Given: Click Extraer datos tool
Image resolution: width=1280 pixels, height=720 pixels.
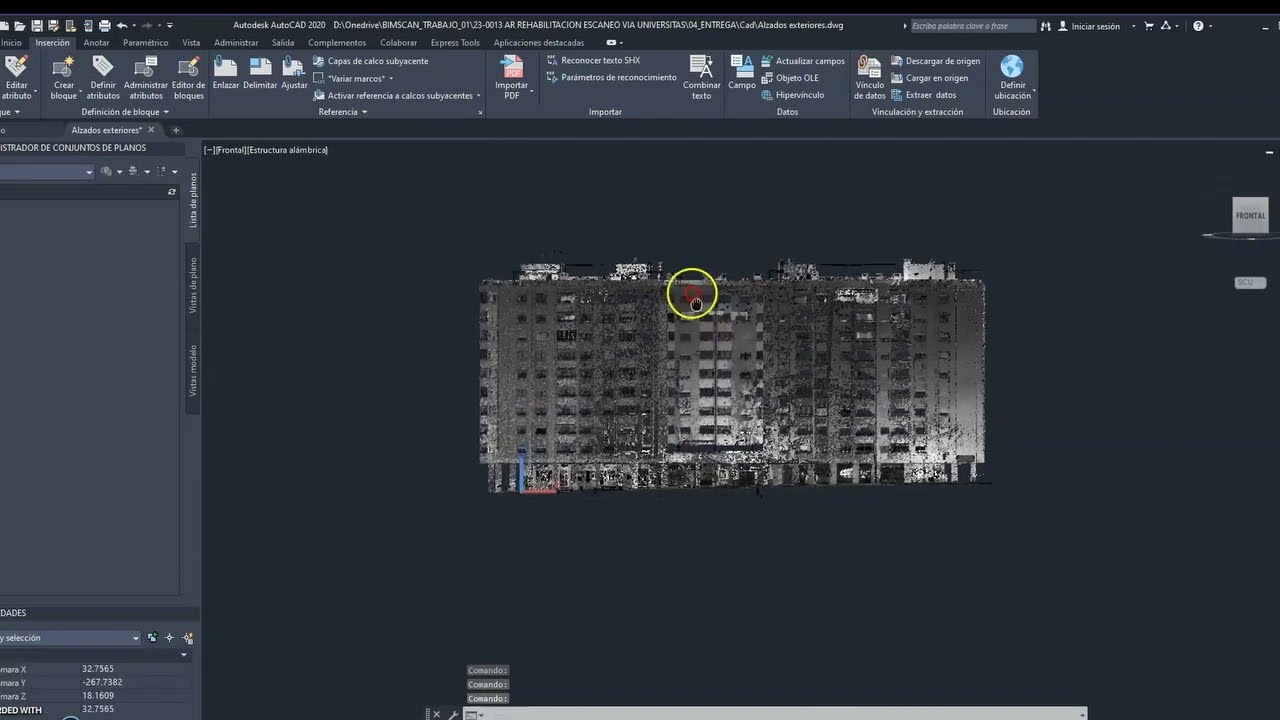Looking at the screenshot, I should click(x=923, y=95).
